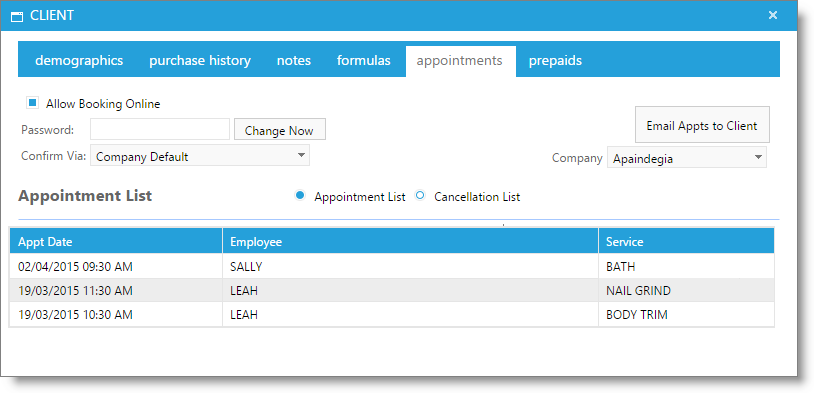Select the Cancellation List radio button
This screenshot has height=393, width=814.
(420, 196)
